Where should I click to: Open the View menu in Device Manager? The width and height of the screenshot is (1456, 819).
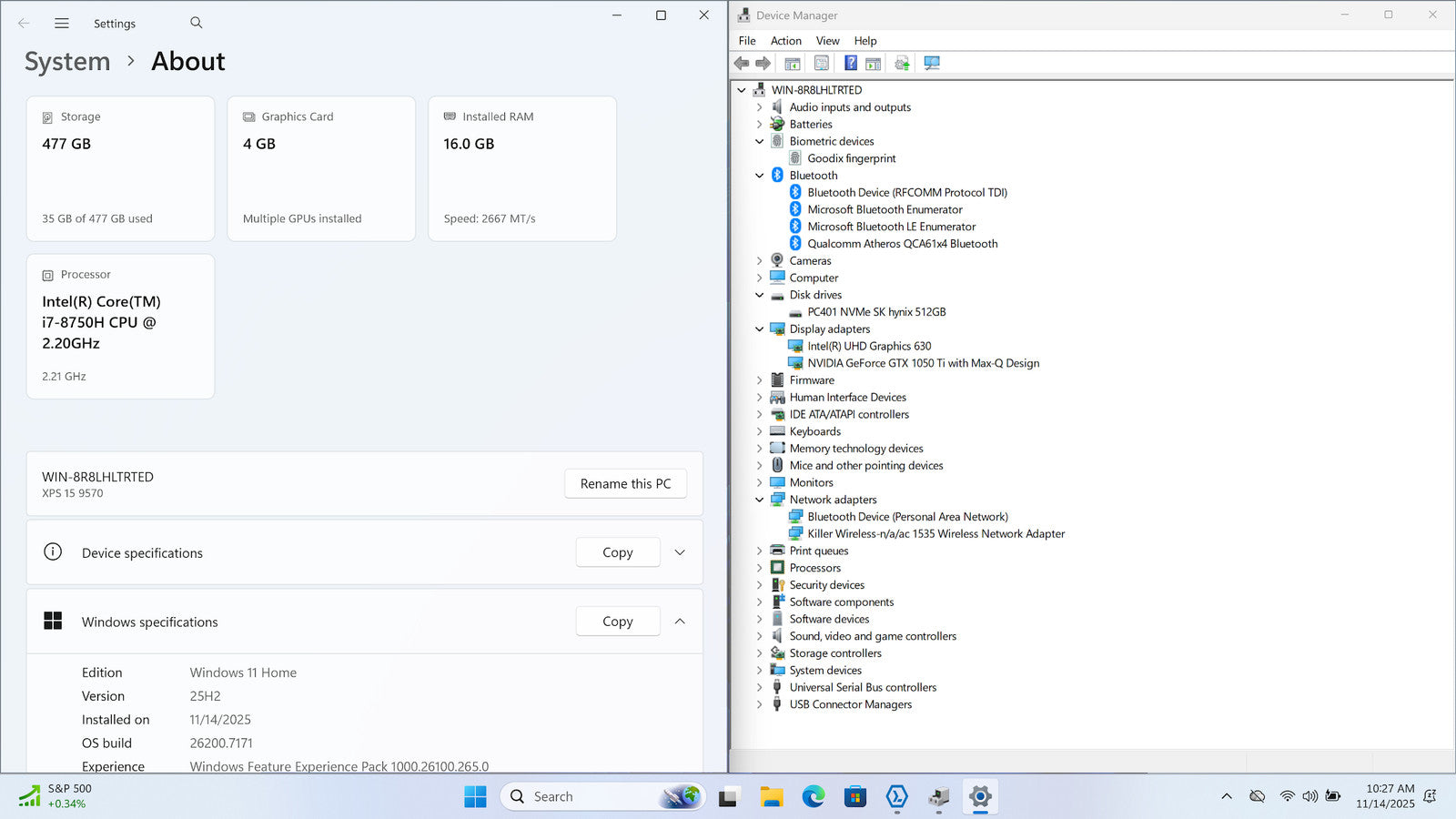click(827, 41)
